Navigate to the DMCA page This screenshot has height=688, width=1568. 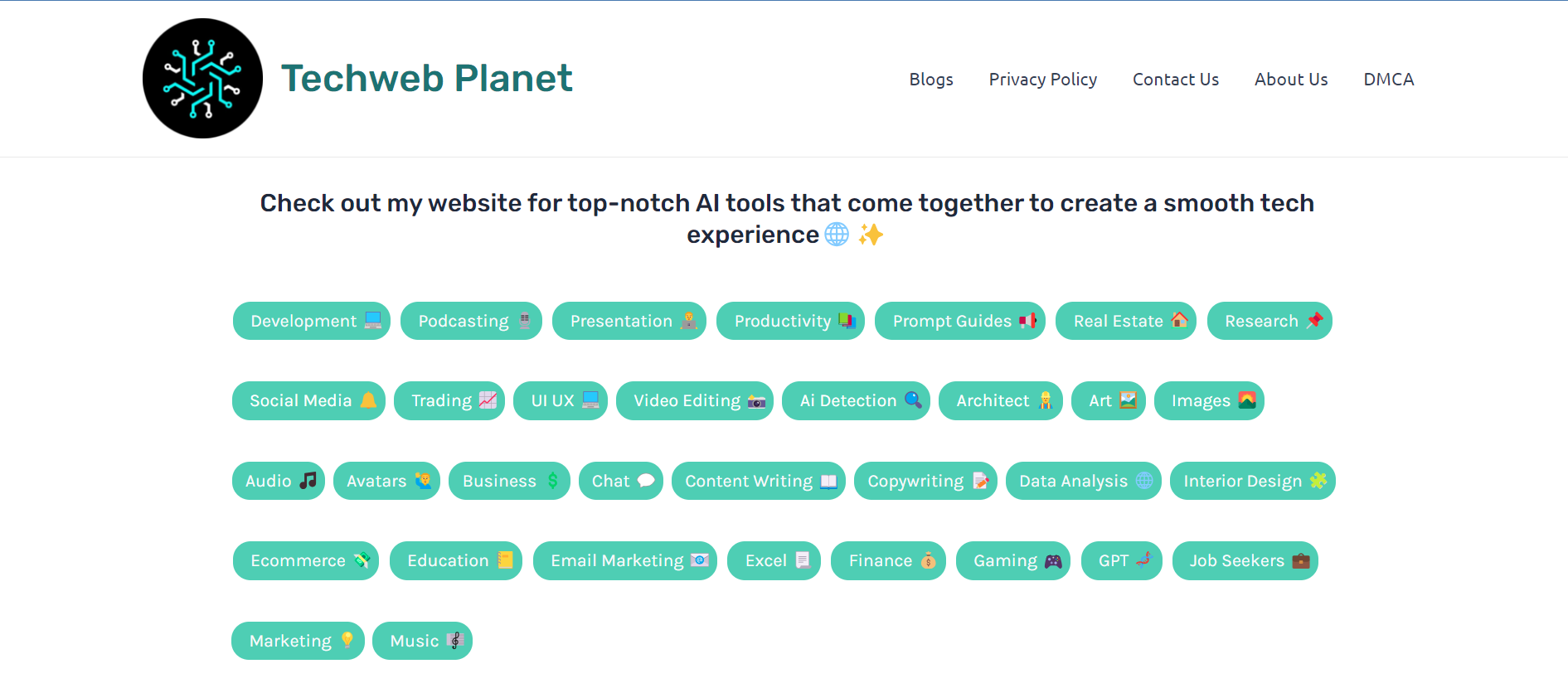[x=1388, y=80]
